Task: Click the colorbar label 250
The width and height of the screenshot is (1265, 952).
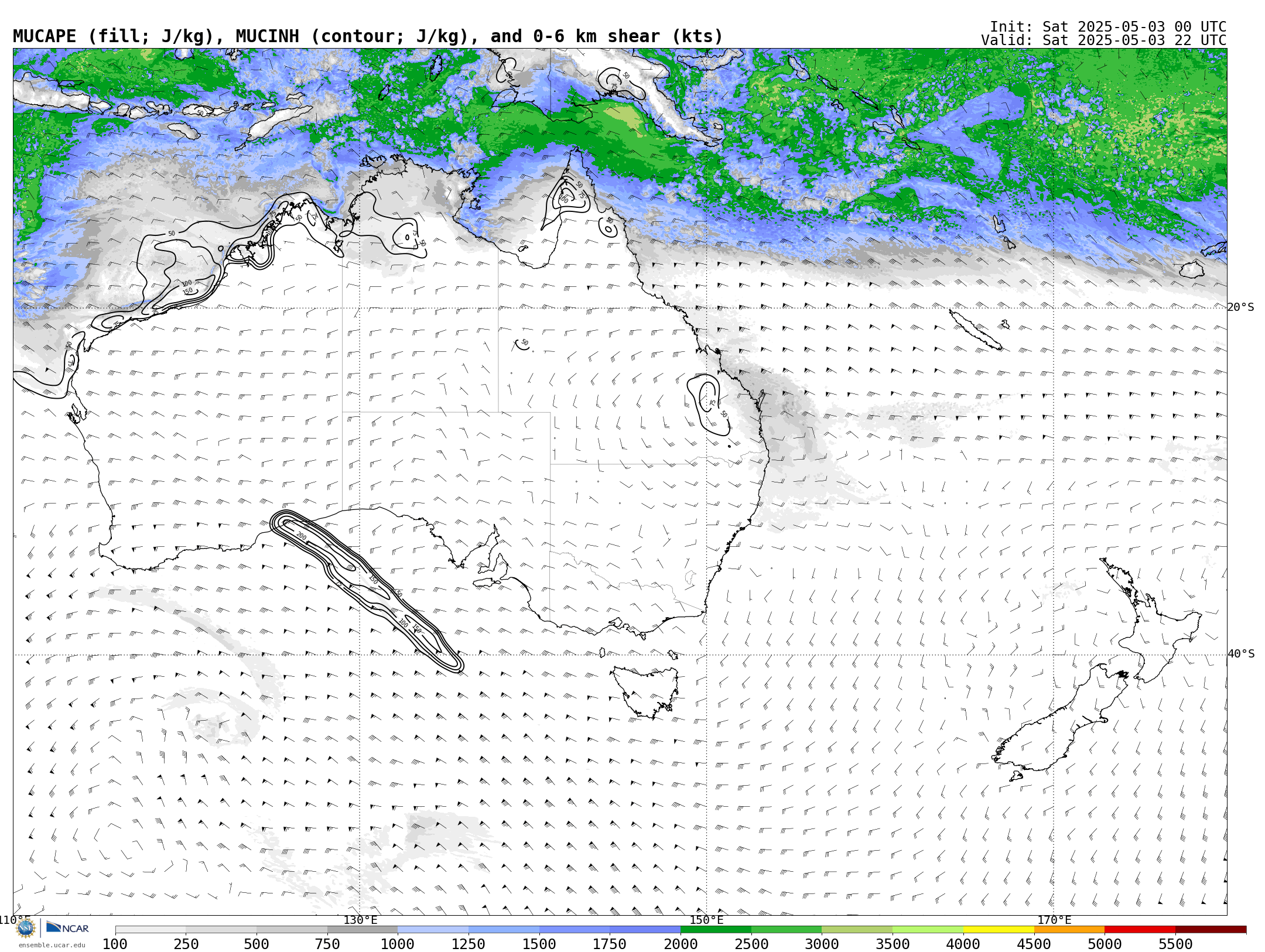Action: pos(186,944)
